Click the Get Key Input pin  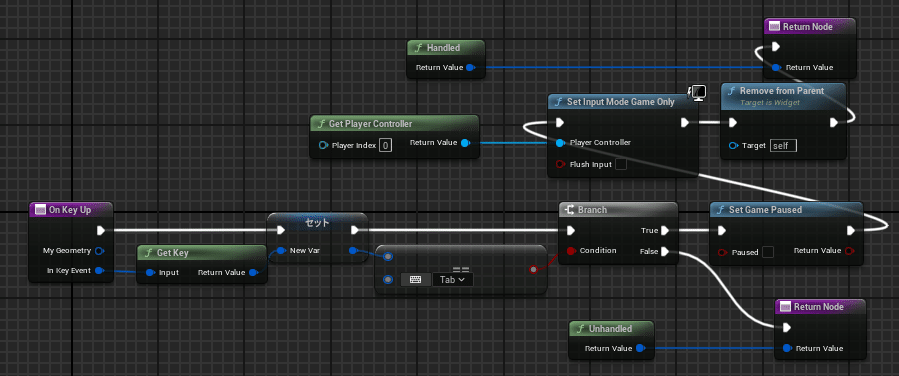(x=150, y=272)
